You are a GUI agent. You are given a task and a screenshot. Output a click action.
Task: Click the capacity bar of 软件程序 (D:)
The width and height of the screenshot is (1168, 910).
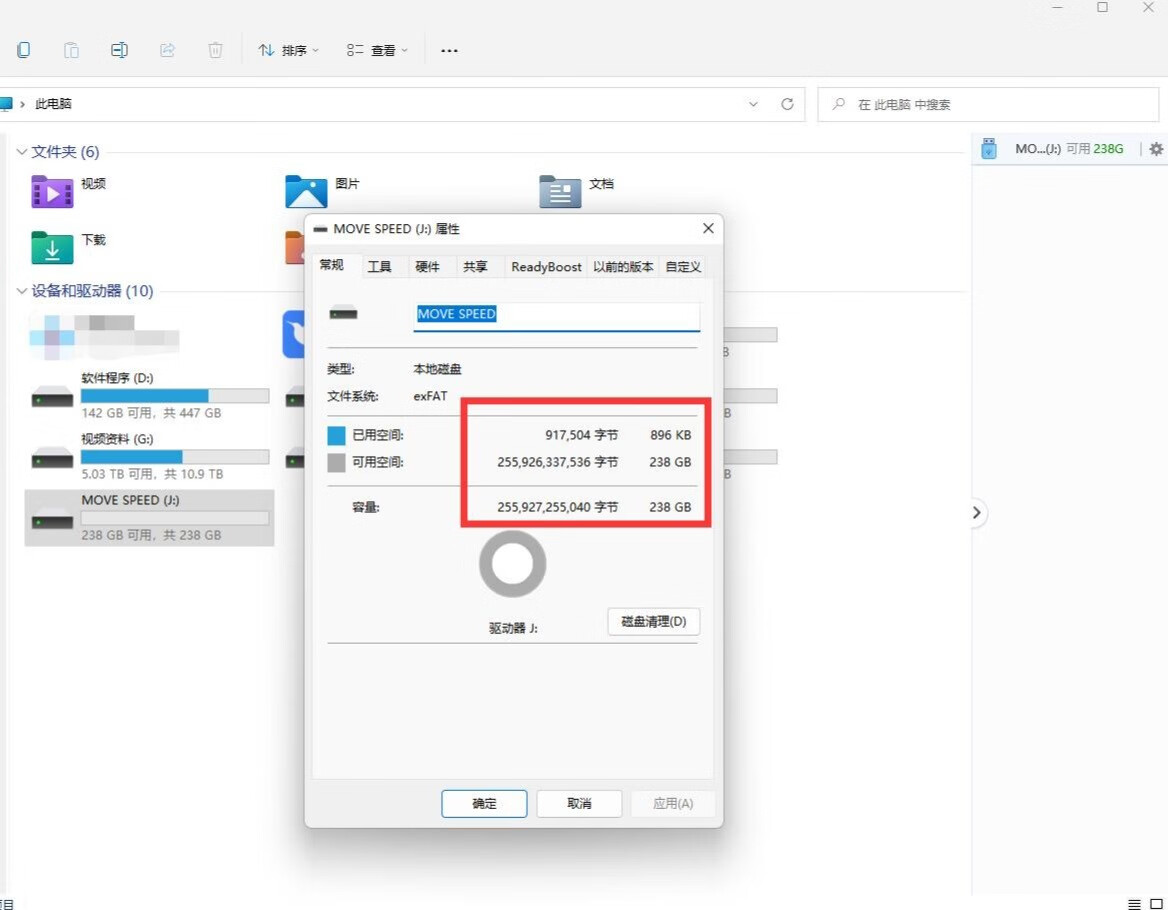click(x=175, y=395)
